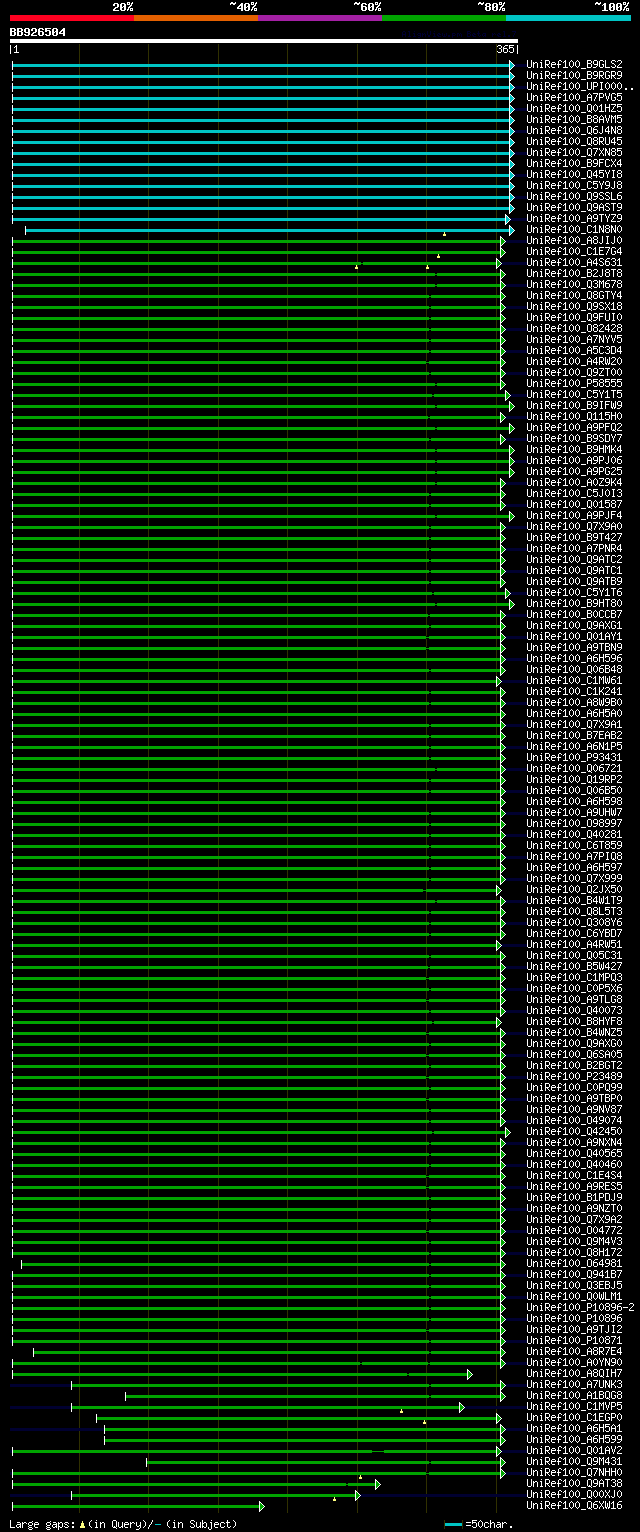This screenshot has height=1532, width=640.
Task: Select label UniRef100_P23489
Action: [574, 1076]
